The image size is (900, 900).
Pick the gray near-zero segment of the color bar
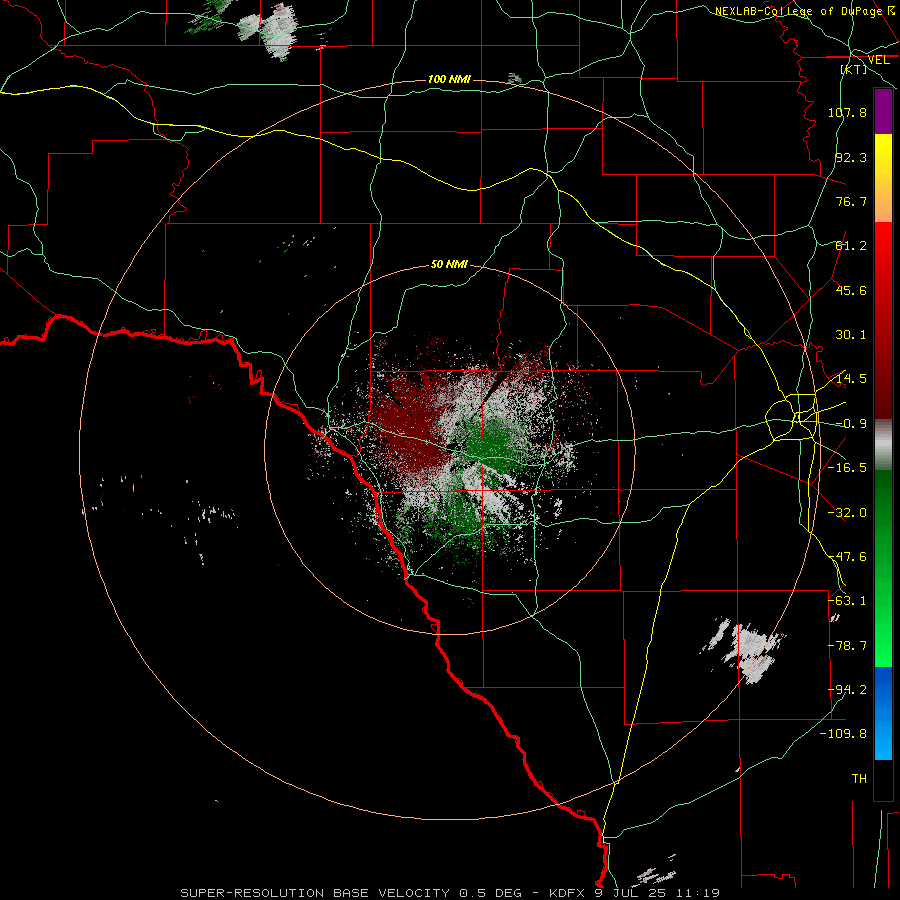[x=883, y=444]
